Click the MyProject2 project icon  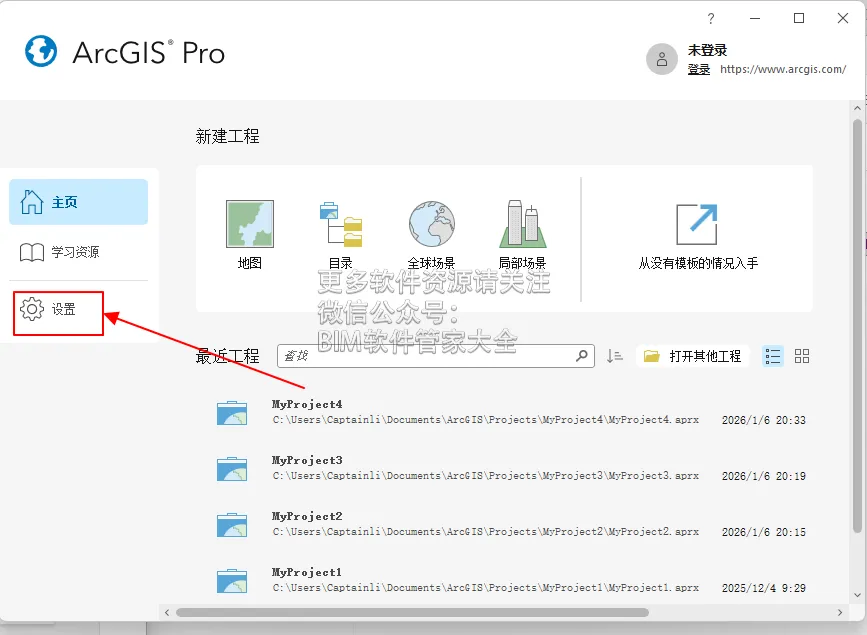(x=232, y=525)
